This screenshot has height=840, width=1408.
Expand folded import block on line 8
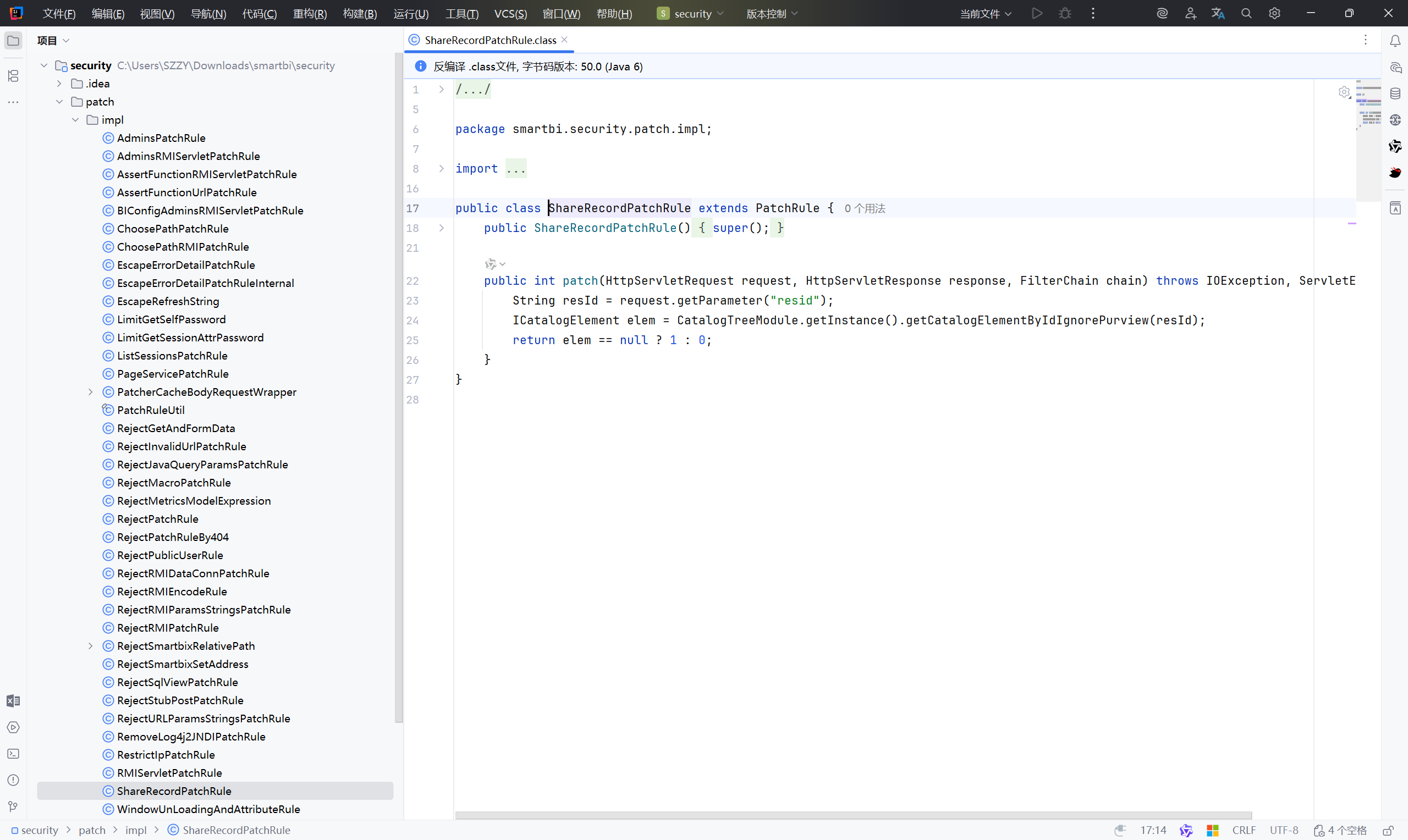click(x=442, y=169)
